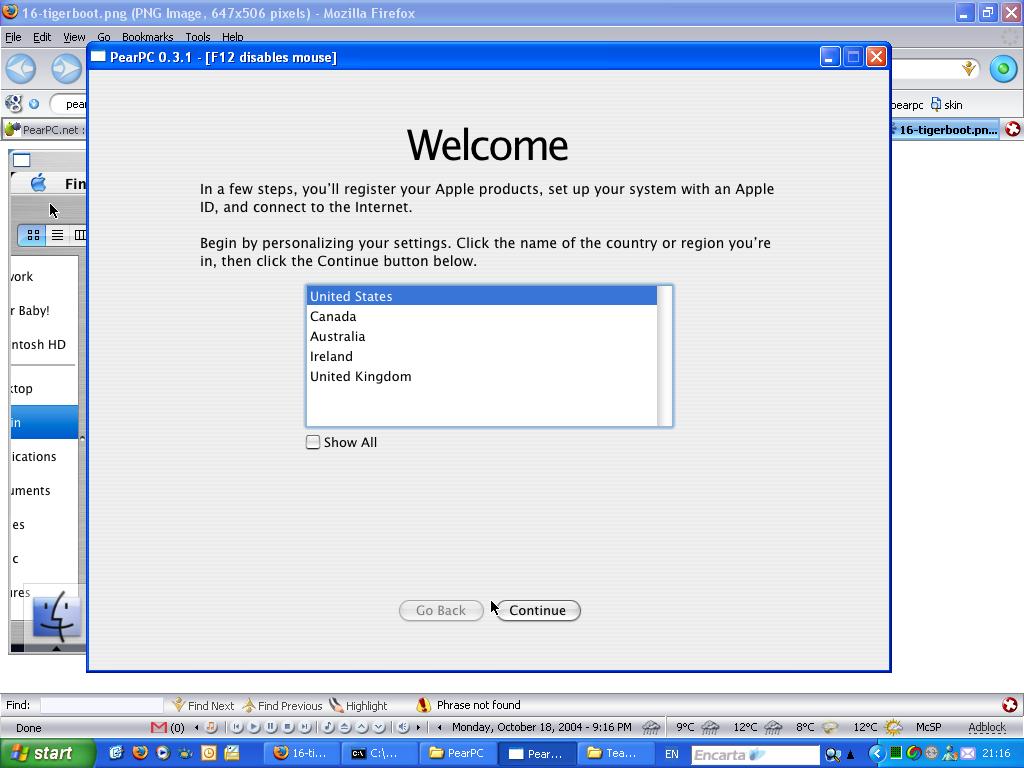Expand hidden system tray icons arrow

(x=875, y=754)
